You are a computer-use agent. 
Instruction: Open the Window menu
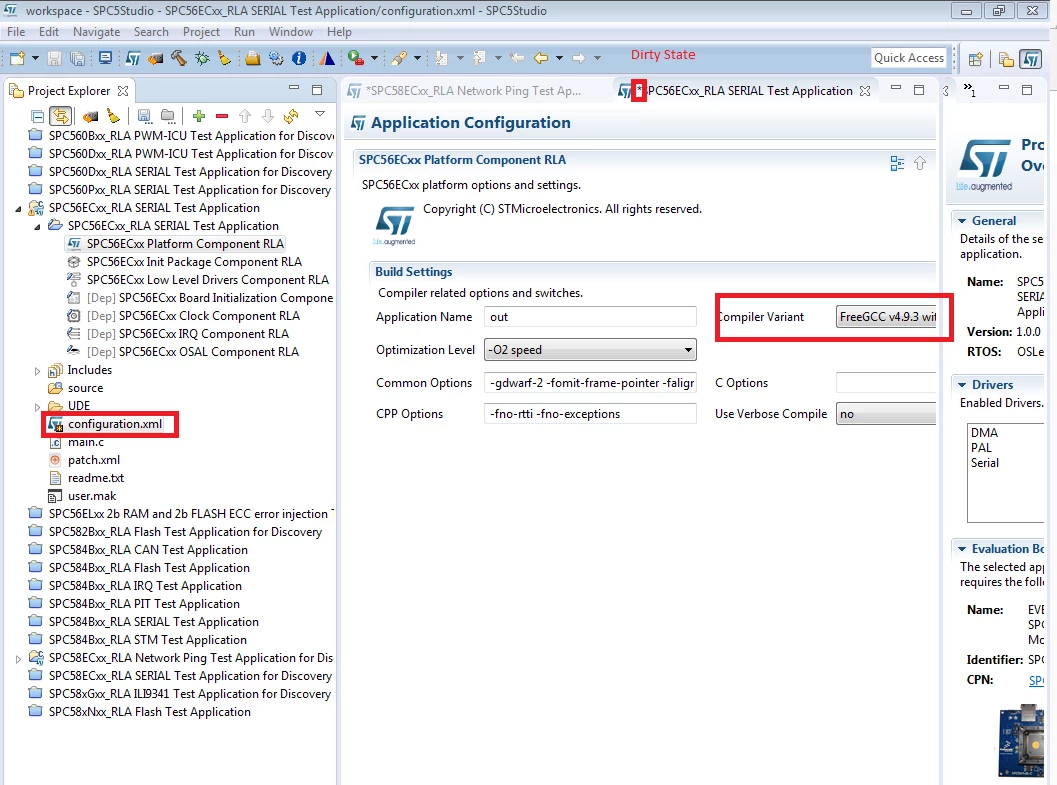291,32
